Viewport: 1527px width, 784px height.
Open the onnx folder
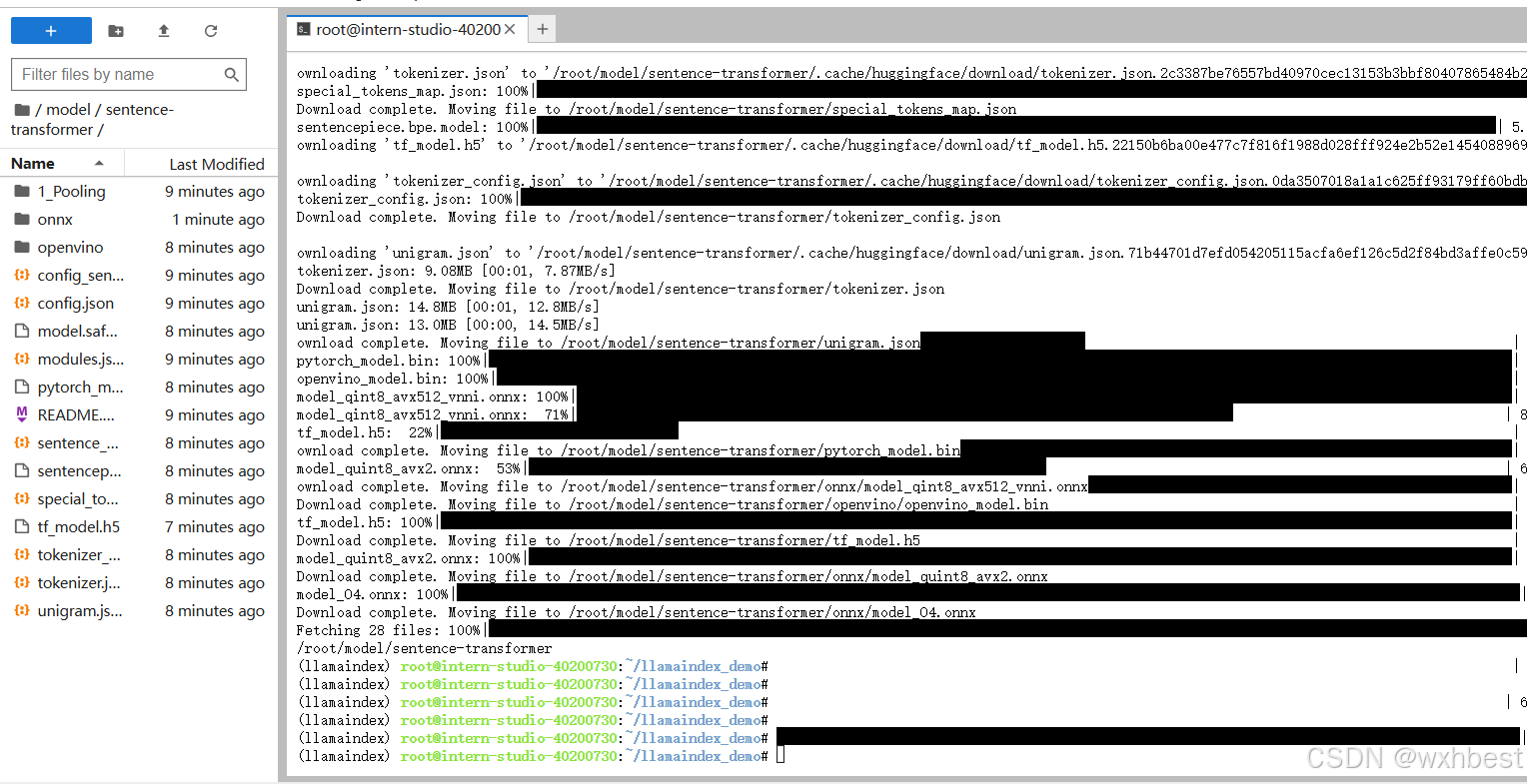coord(57,219)
